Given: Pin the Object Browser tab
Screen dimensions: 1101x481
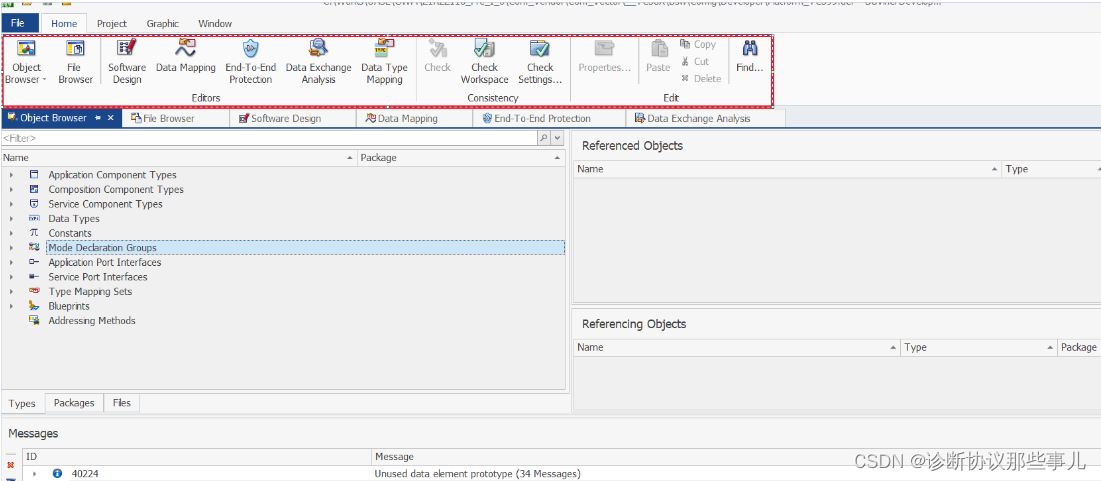Looking at the screenshot, I should click(98, 118).
